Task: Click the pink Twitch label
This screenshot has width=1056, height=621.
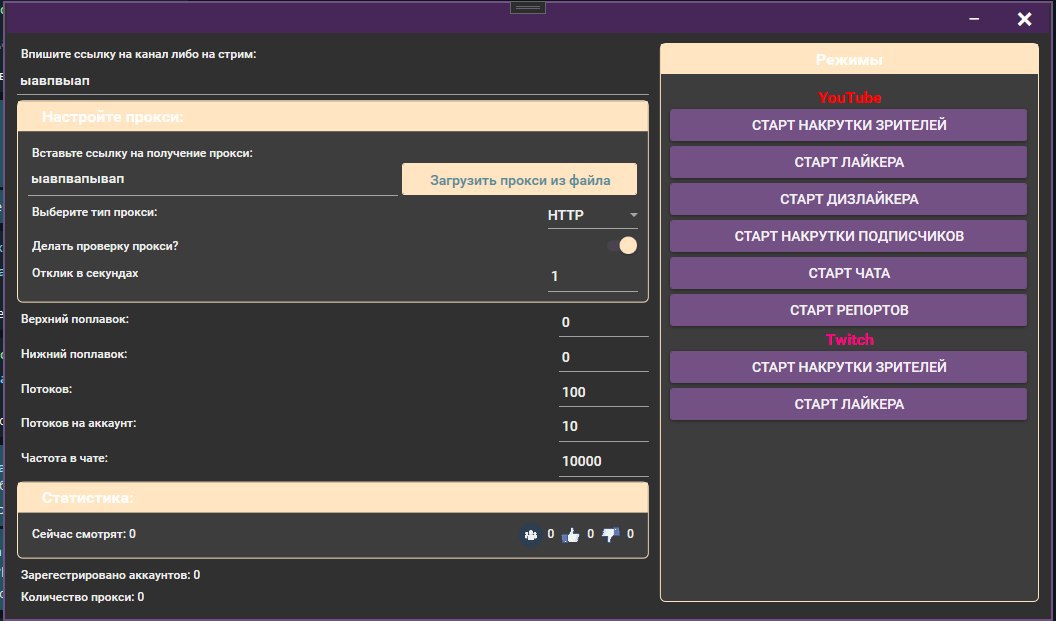Action: tap(850, 339)
